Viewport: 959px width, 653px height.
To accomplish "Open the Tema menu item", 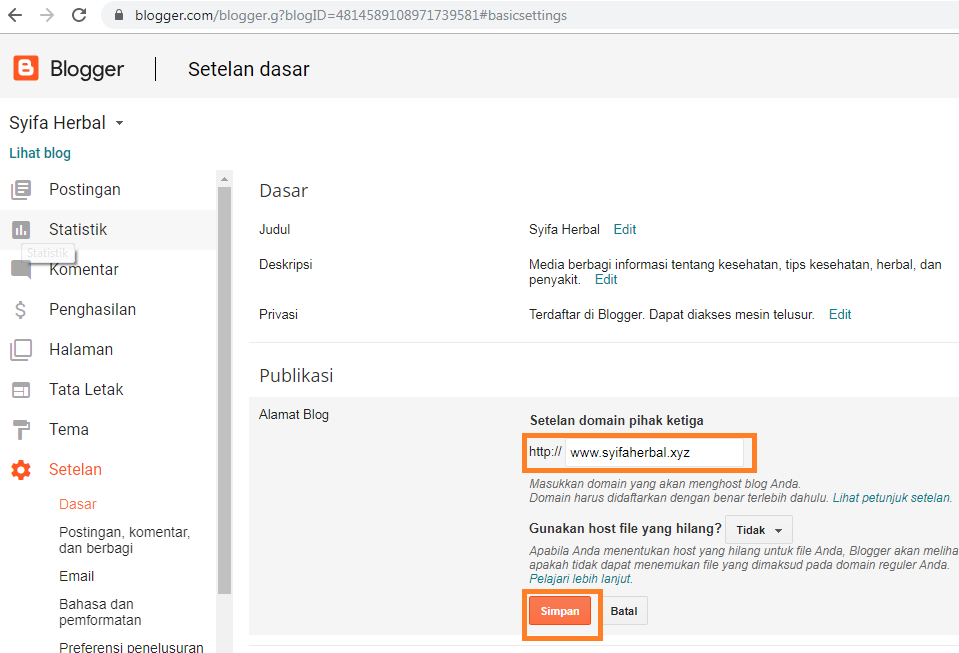I will (69, 429).
